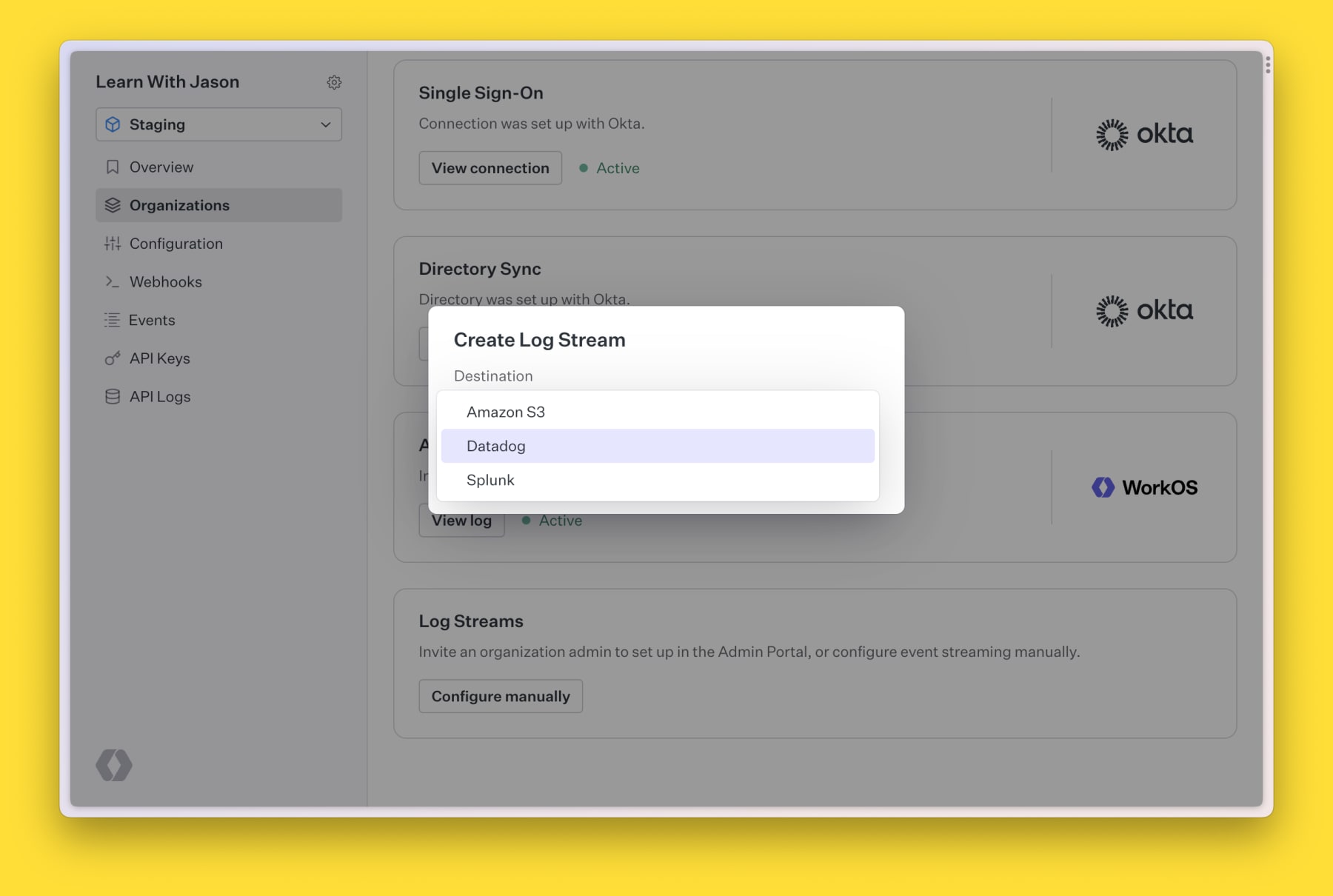Screen dimensions: 1333x896
Task: Open API Keys page
Action: [218, 358]
